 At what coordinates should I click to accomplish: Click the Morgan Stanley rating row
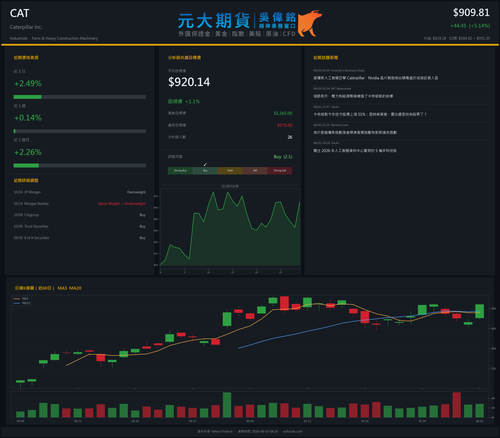[80, 203]
